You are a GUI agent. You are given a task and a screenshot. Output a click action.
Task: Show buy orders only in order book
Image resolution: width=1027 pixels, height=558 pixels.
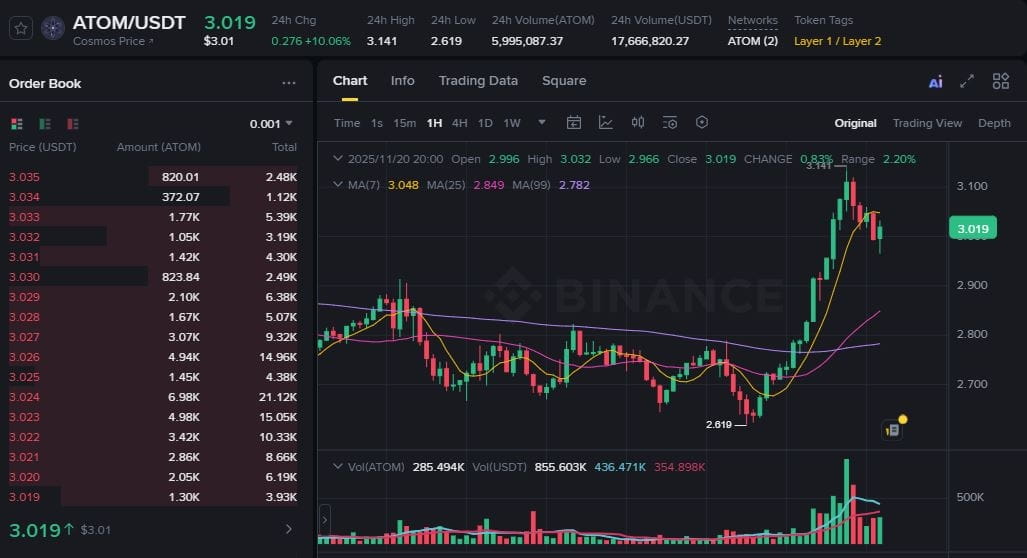(x=44, y=124)
